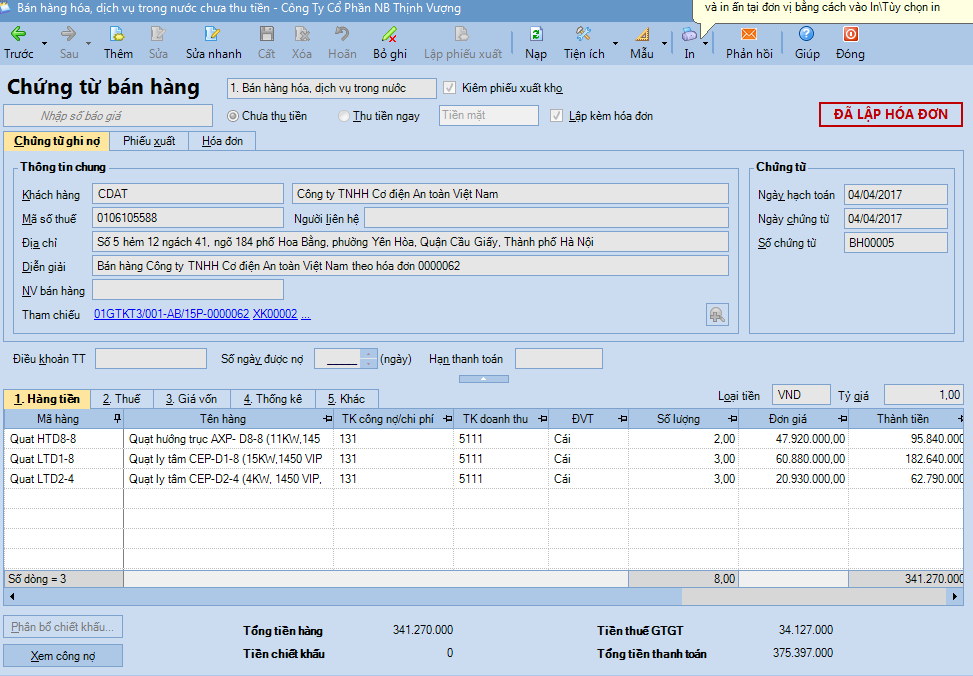Click horizontal scrollbar left arrow
This screenshot has height=676, width=973.
(12, 597)
